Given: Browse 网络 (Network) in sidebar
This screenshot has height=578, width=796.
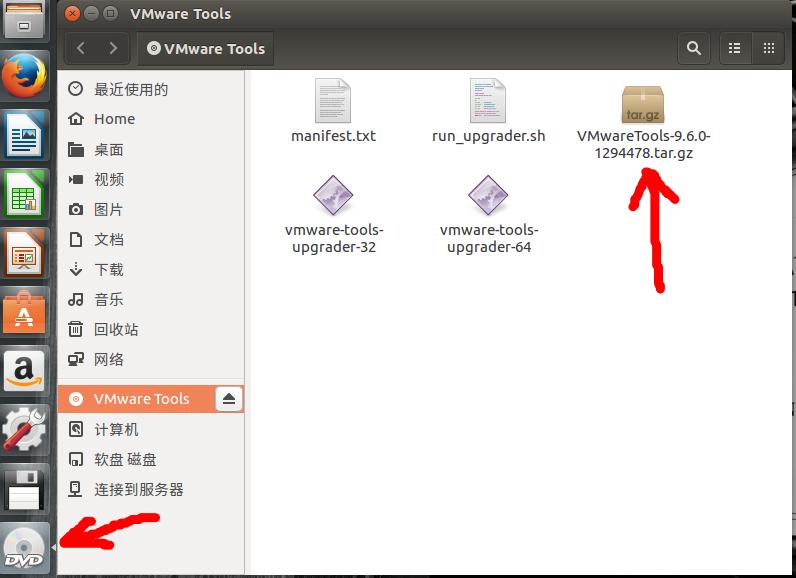Looking at the screenshot, I should pyautogui.click(x=151, y=359).
